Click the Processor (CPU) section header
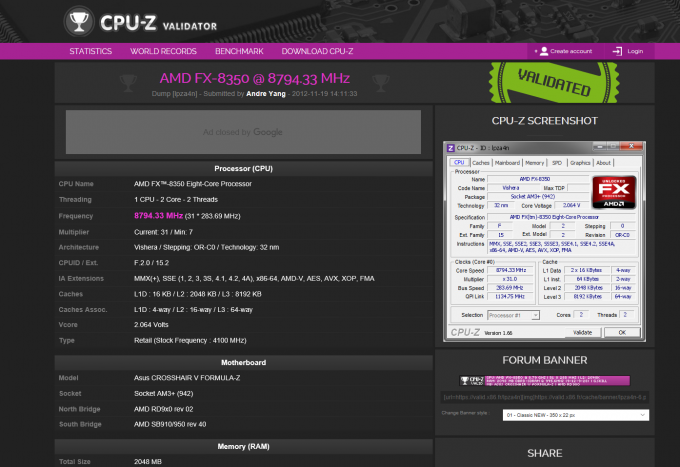This screenshot has height=467, width=680. 243,169
